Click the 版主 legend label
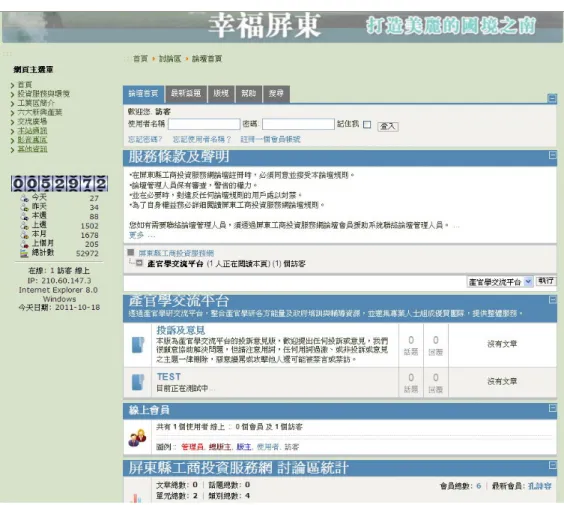 [x=244, y=447]
